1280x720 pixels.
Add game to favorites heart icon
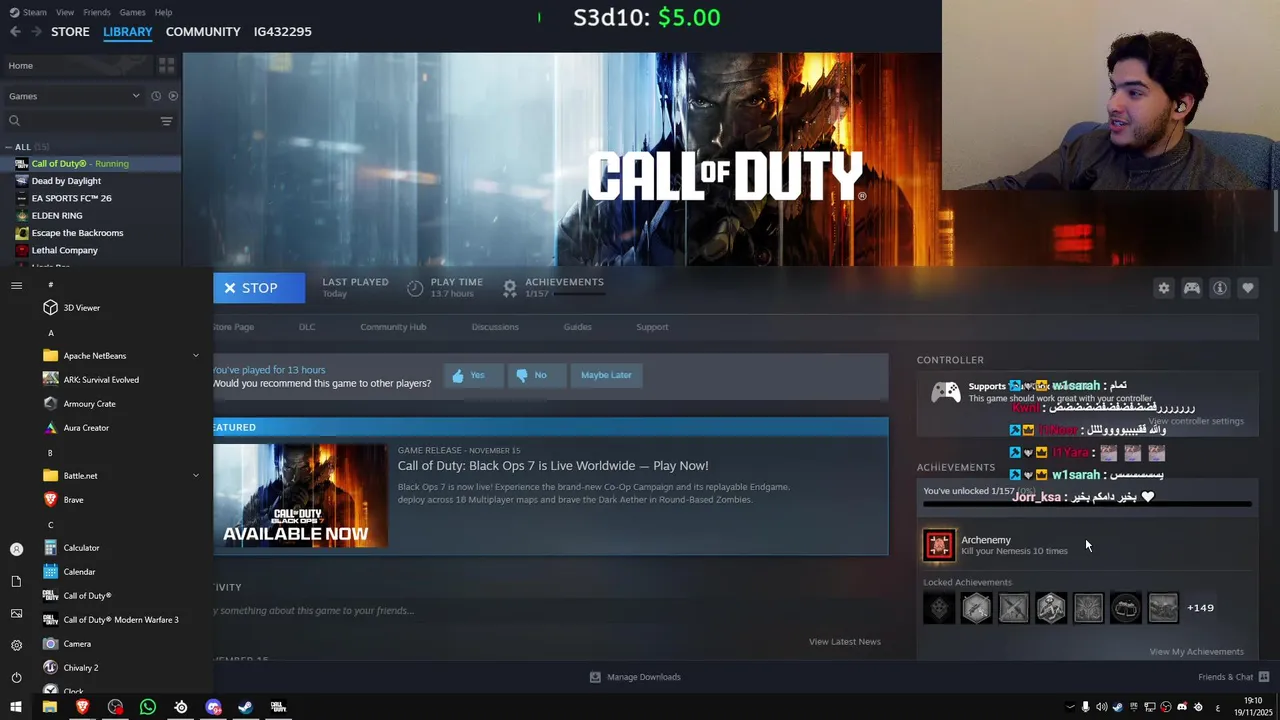click(1247, 288)
